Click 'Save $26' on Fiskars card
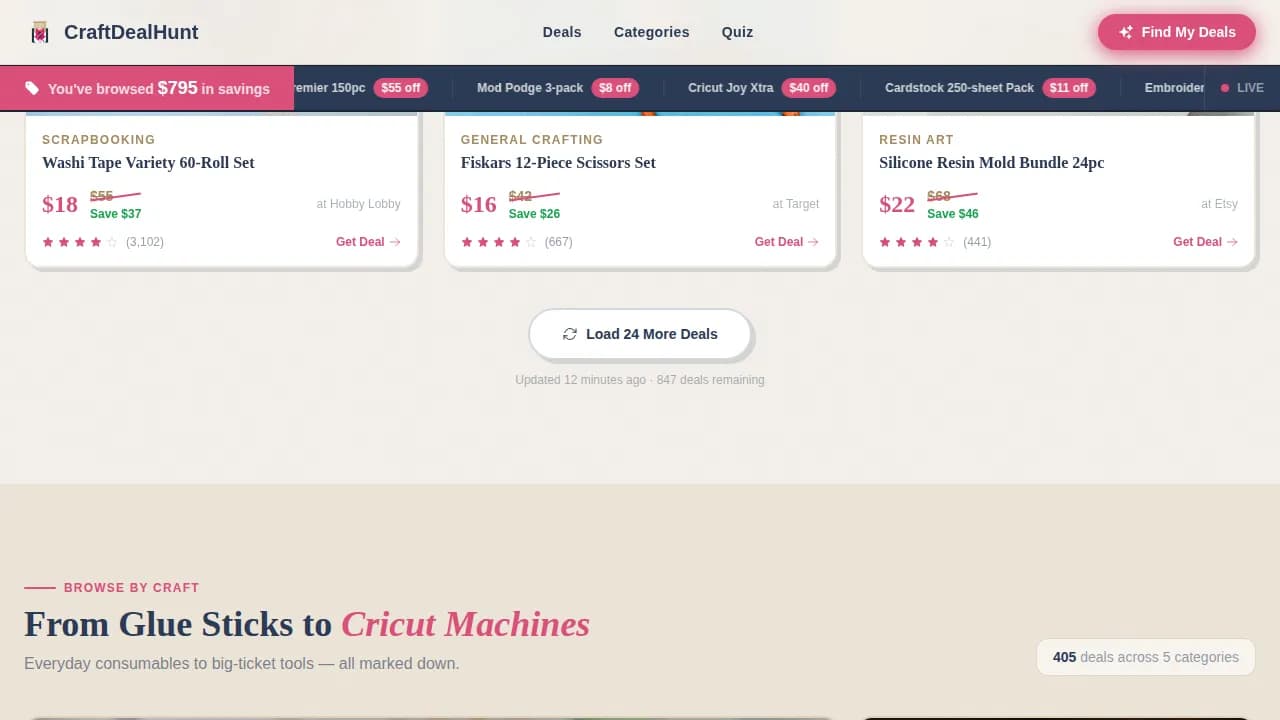The height and width of the screenshot is (720, 1280). coord(534,214)
